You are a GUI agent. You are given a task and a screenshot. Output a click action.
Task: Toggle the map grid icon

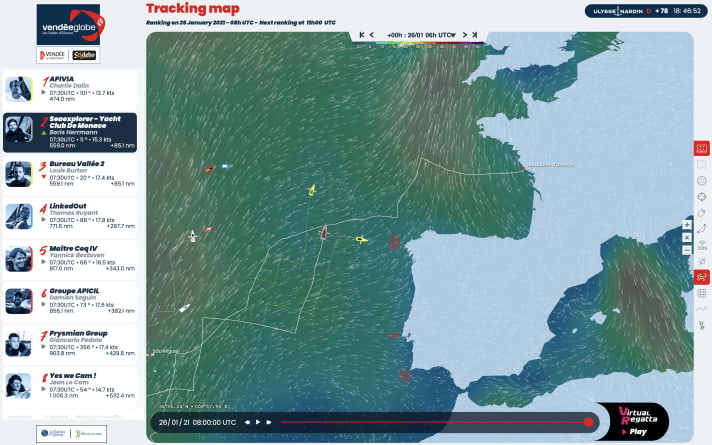(702, 293)
